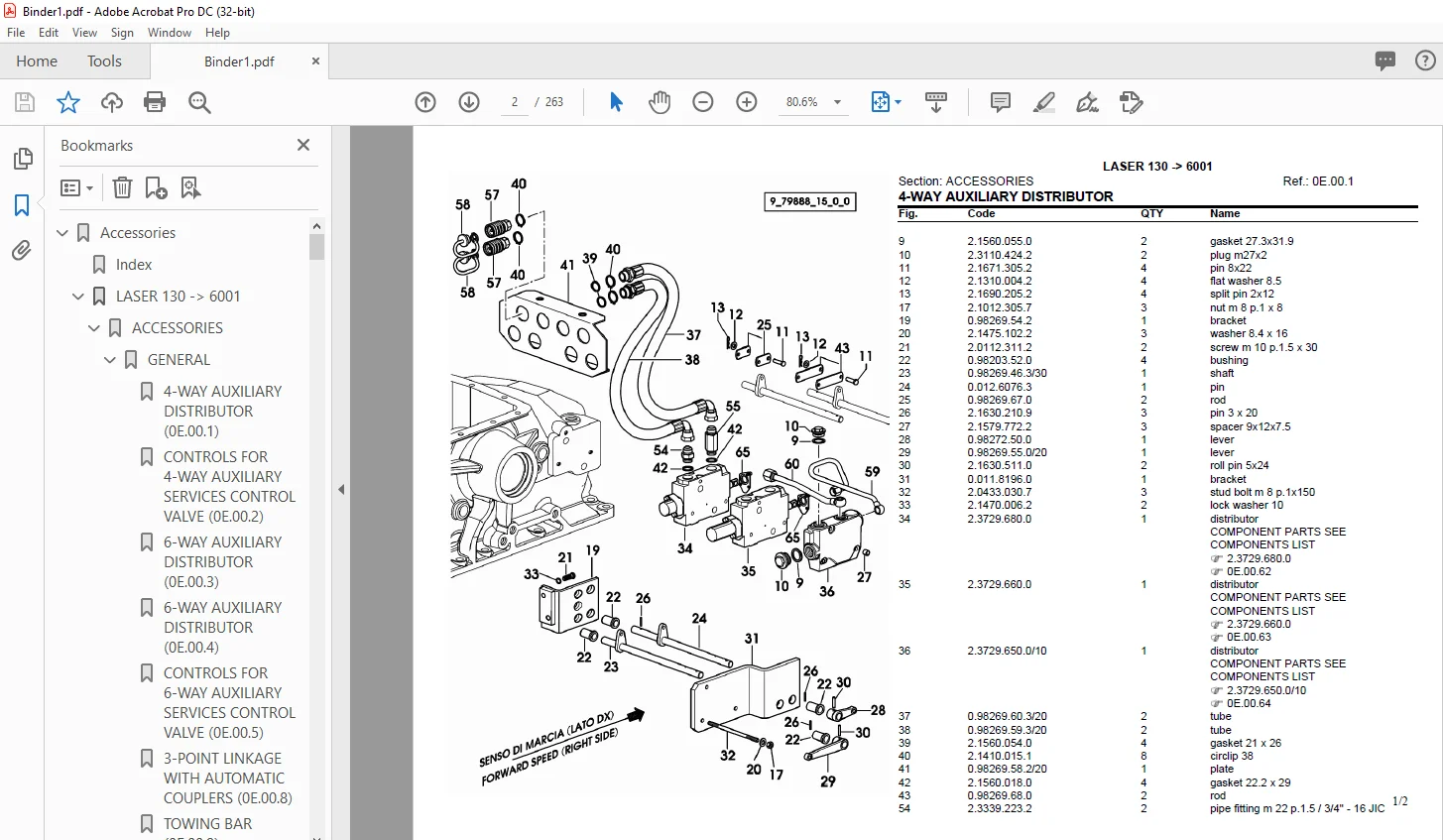
Task: Open CONTROLS FOR 6-WAY AUXILIARY SERVICES bookmark
Action: click(x=229, y=703)
